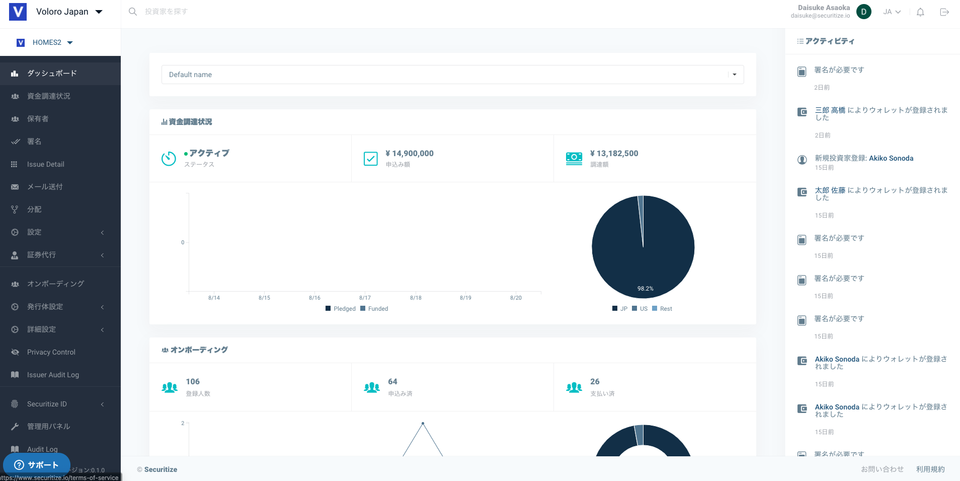Toggle the Pledged legend series
The image size is (960, 481).
click(x=340, y=309)
